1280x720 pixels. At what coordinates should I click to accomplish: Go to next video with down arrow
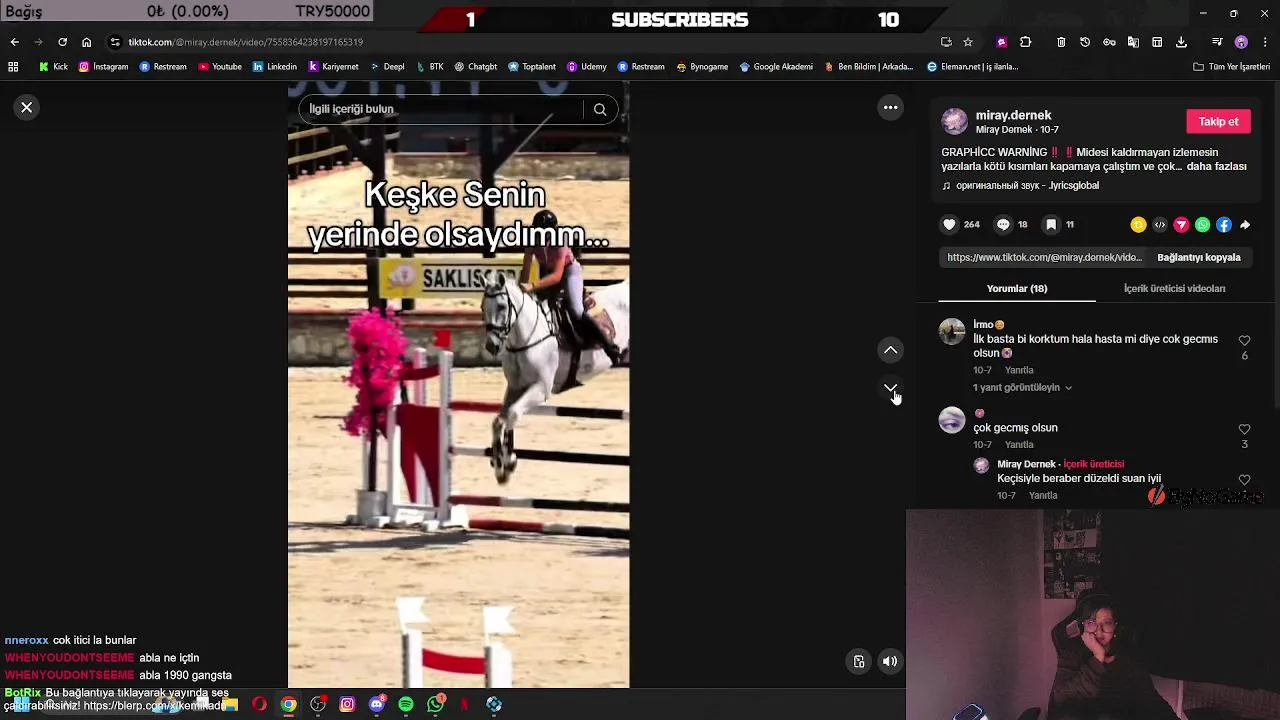890,388
